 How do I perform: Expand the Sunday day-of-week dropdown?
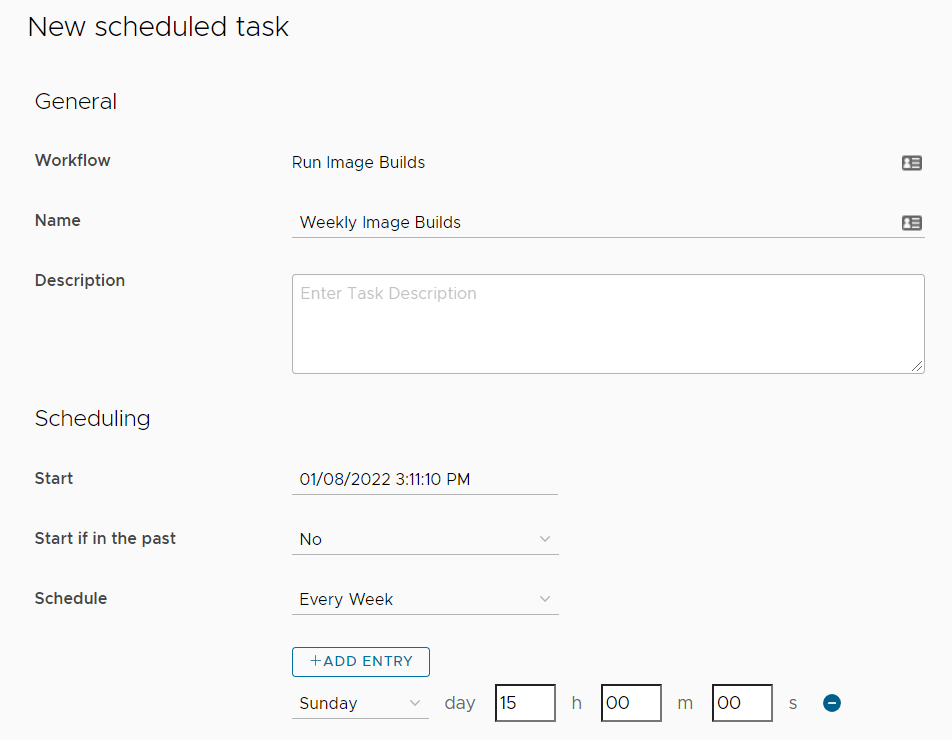coord(360,704)
